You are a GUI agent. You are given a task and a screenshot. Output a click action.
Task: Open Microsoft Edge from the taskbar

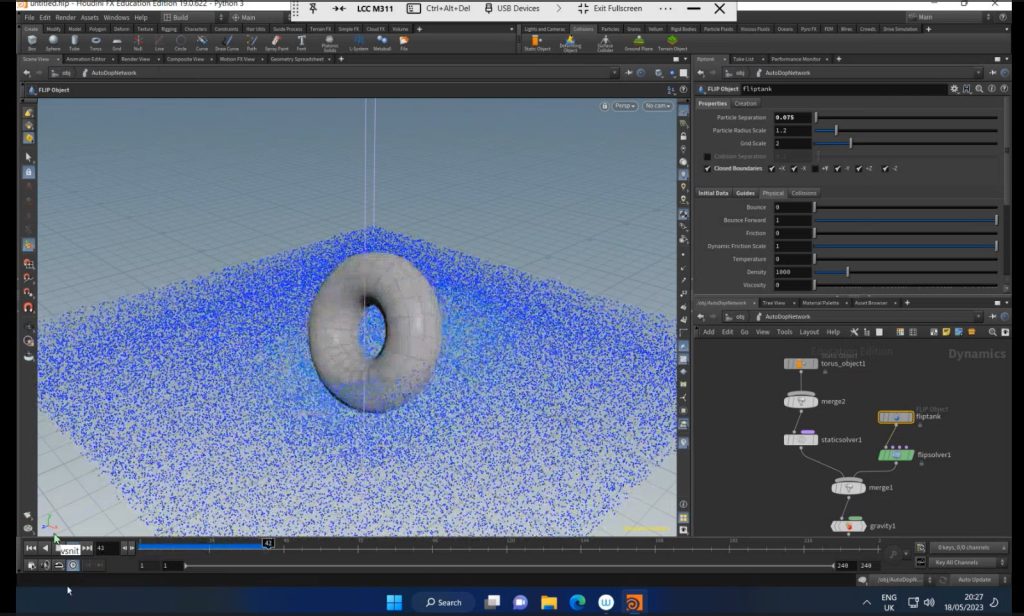pyautogui.click(x=577, y=602)
